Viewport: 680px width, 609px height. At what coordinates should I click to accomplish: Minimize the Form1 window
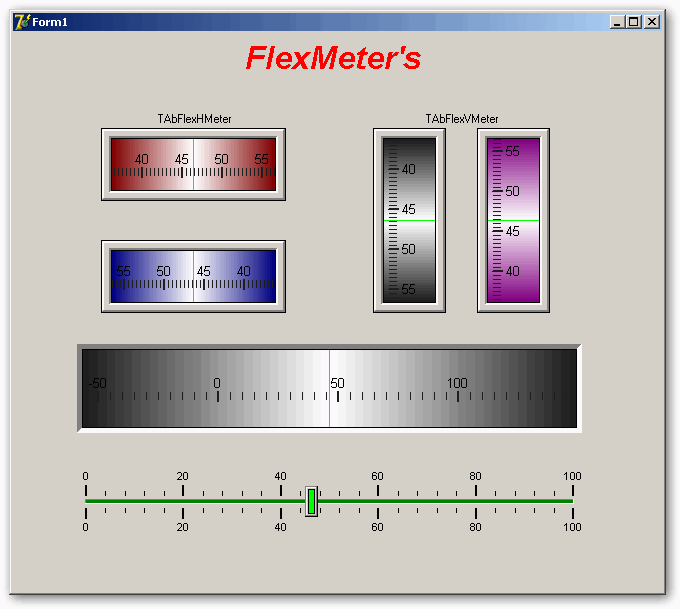617,22
